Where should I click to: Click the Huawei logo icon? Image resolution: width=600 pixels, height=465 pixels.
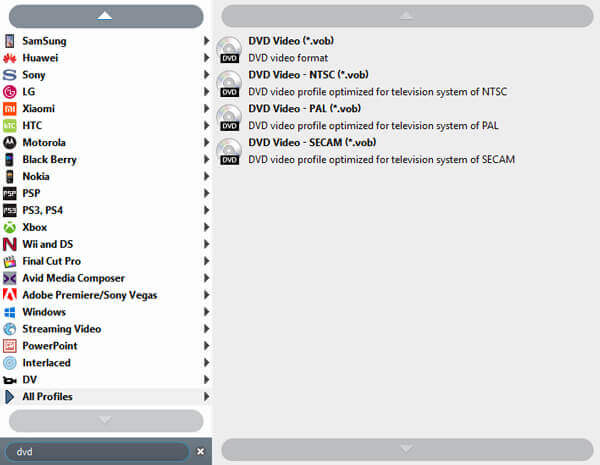(10, 58)
